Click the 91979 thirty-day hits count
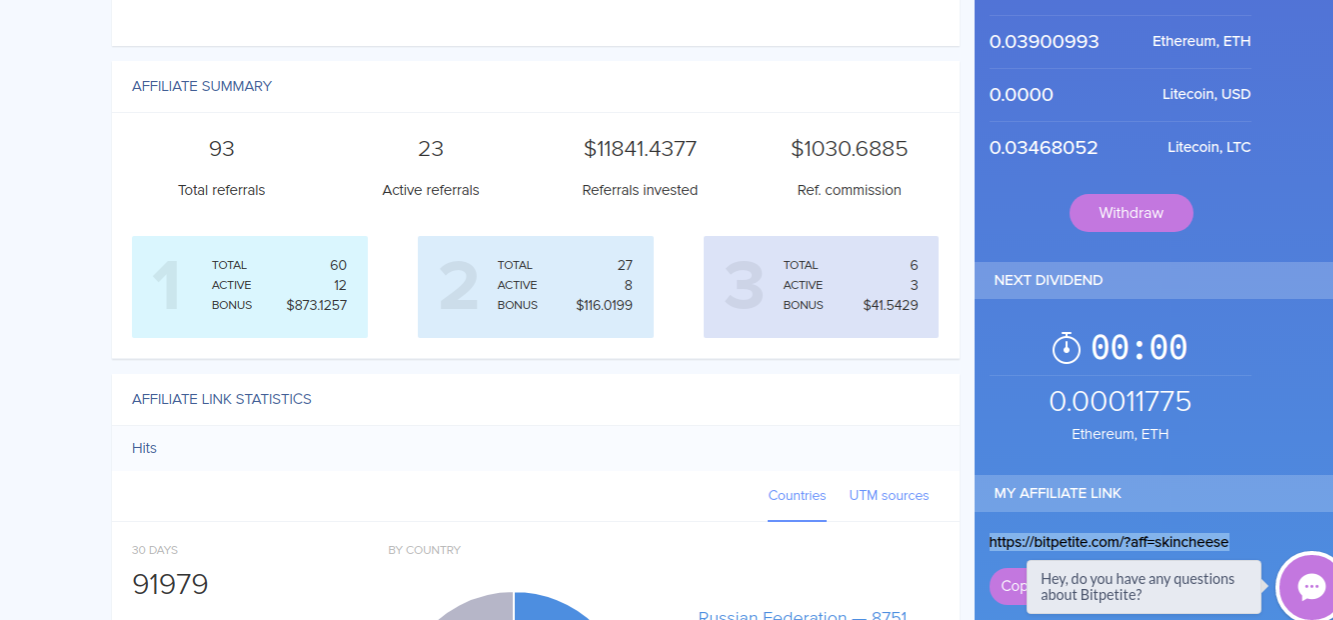 (170, 584)
